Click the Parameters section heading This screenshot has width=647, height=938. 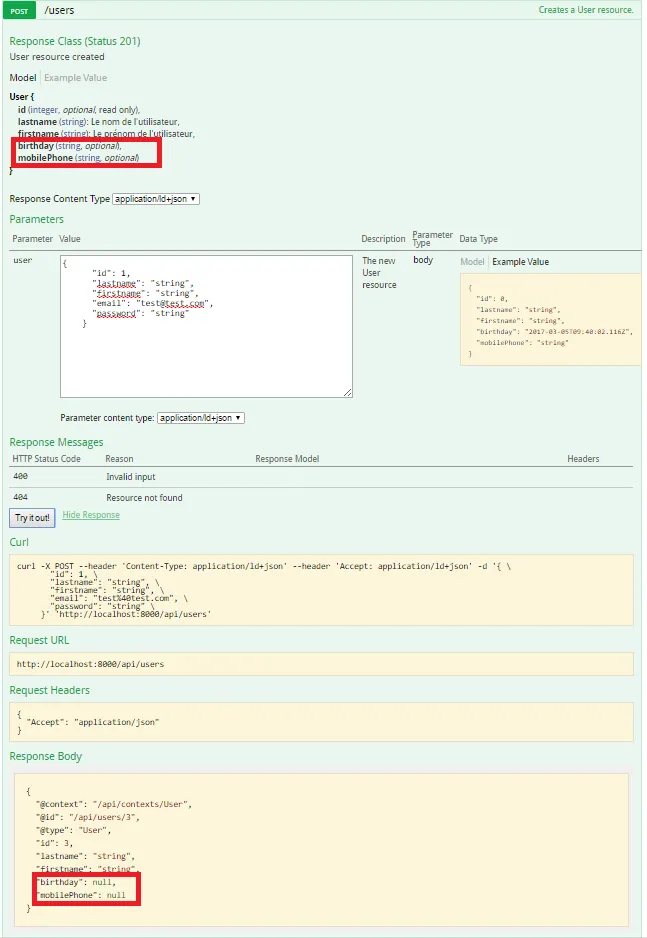point(36,219)
